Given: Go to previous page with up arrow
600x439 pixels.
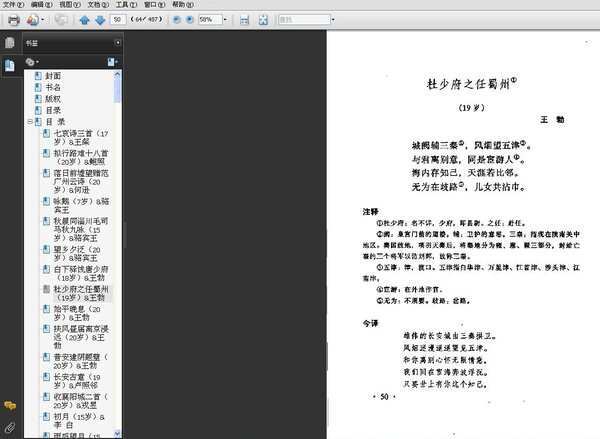Looking at the screenshot, I should click(x=84, y=20).
